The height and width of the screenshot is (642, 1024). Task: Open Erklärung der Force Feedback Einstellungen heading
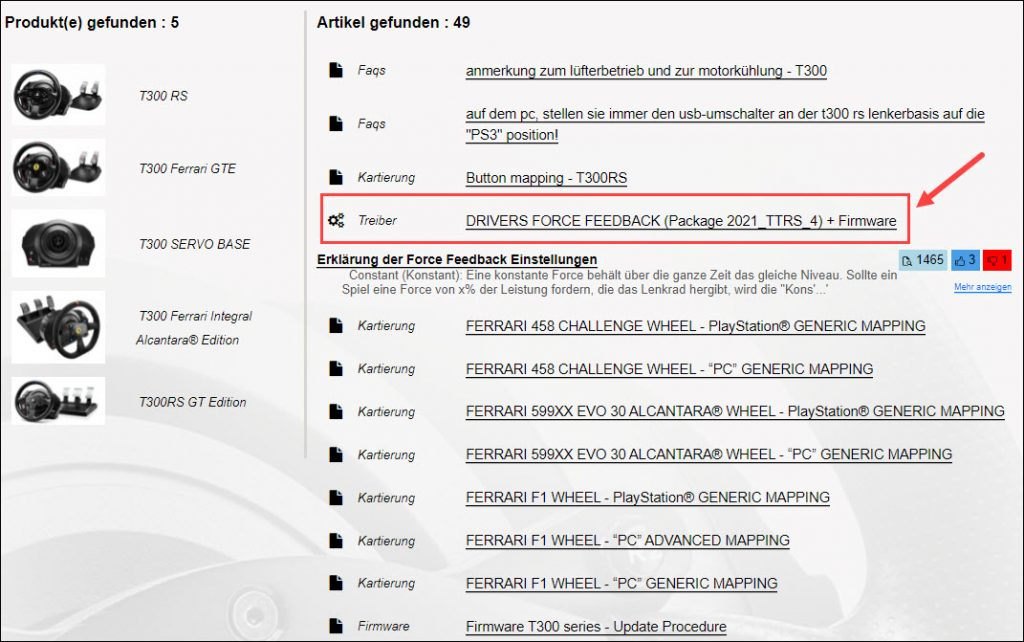[456, 260]
